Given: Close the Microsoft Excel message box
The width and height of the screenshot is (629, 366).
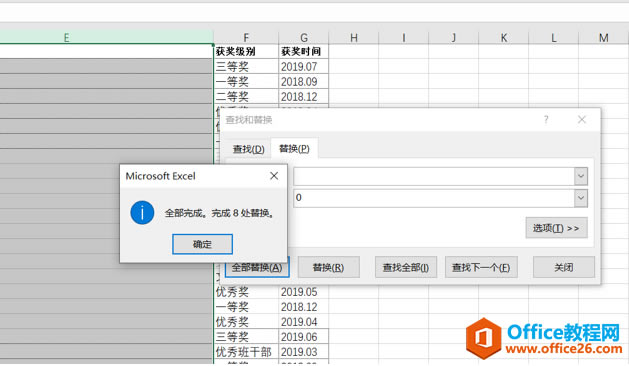Looking at the screenshot, I should pyautogui.click(x=274, y=176).
